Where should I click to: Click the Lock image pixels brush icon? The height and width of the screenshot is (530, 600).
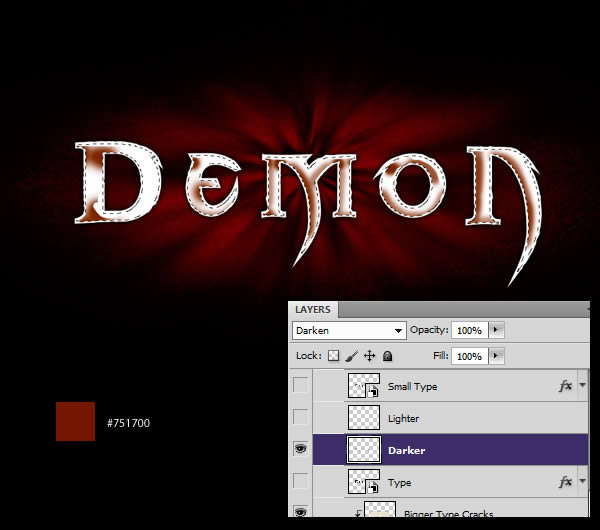click(352, 356)
